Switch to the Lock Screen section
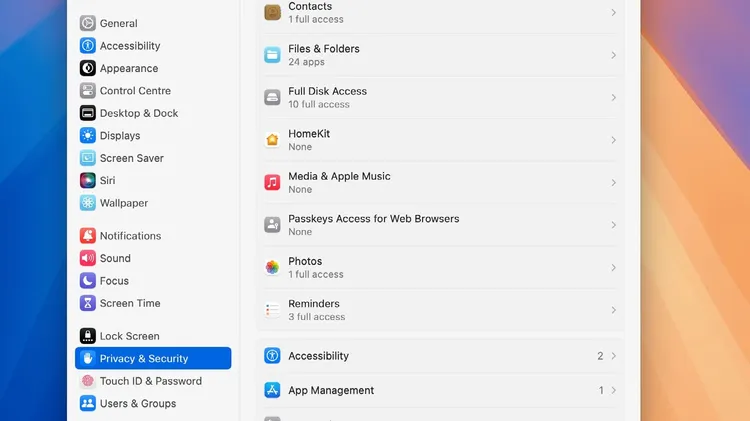This screenshot has width=750, height=421. (153, 336)
